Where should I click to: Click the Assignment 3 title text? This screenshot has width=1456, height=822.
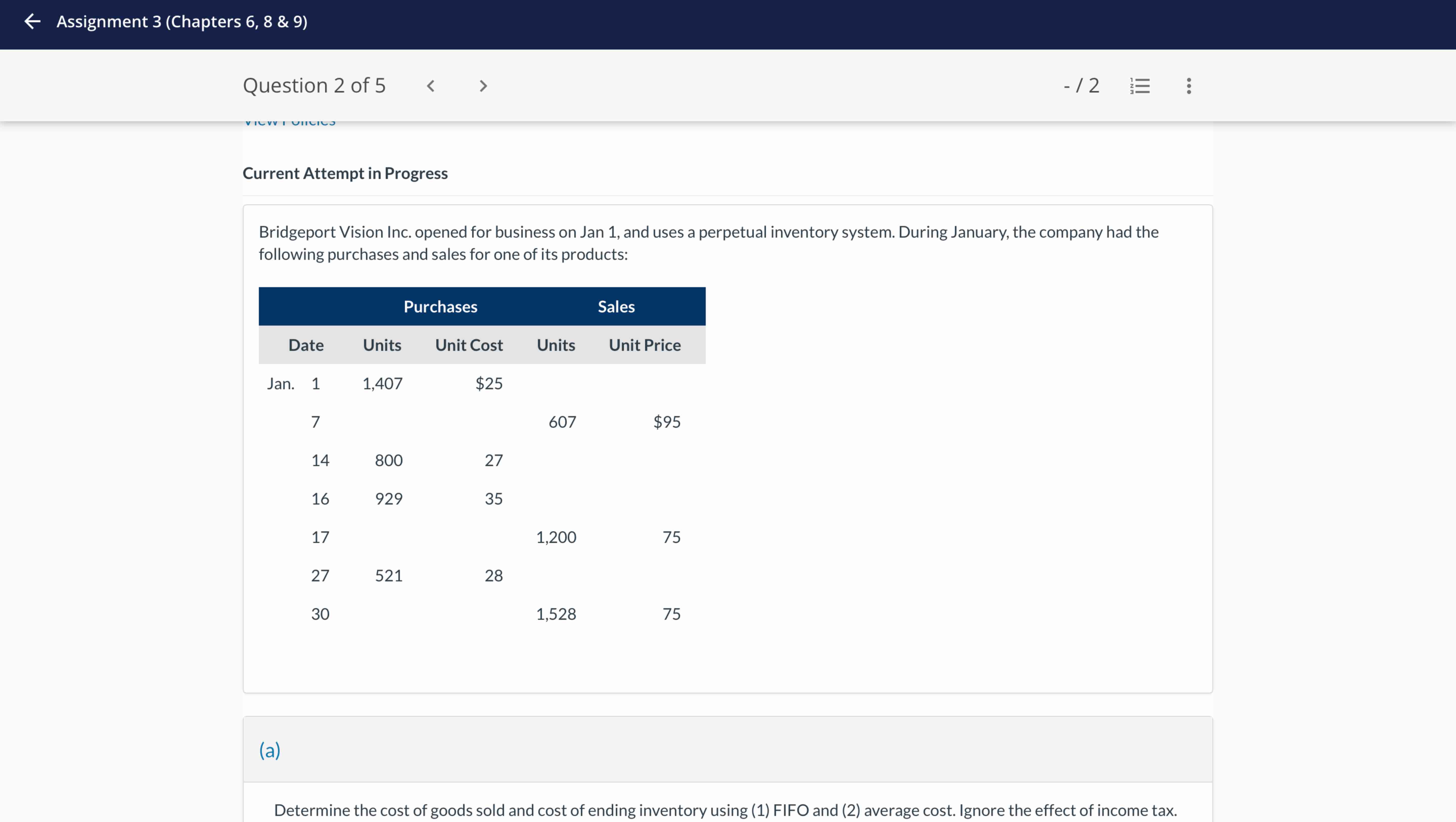click(182, 21)
